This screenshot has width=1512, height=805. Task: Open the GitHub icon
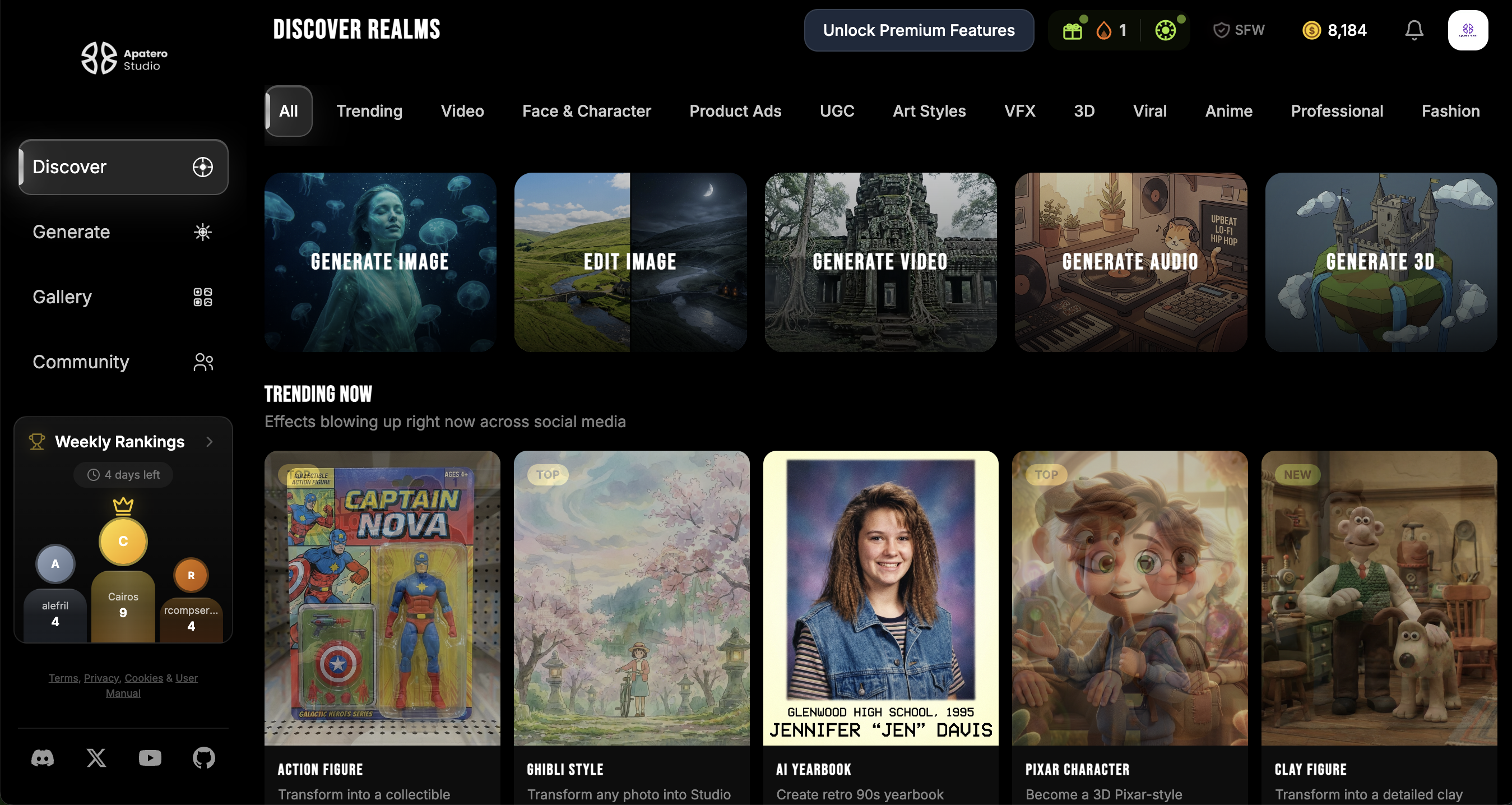(x=203, y=758)
